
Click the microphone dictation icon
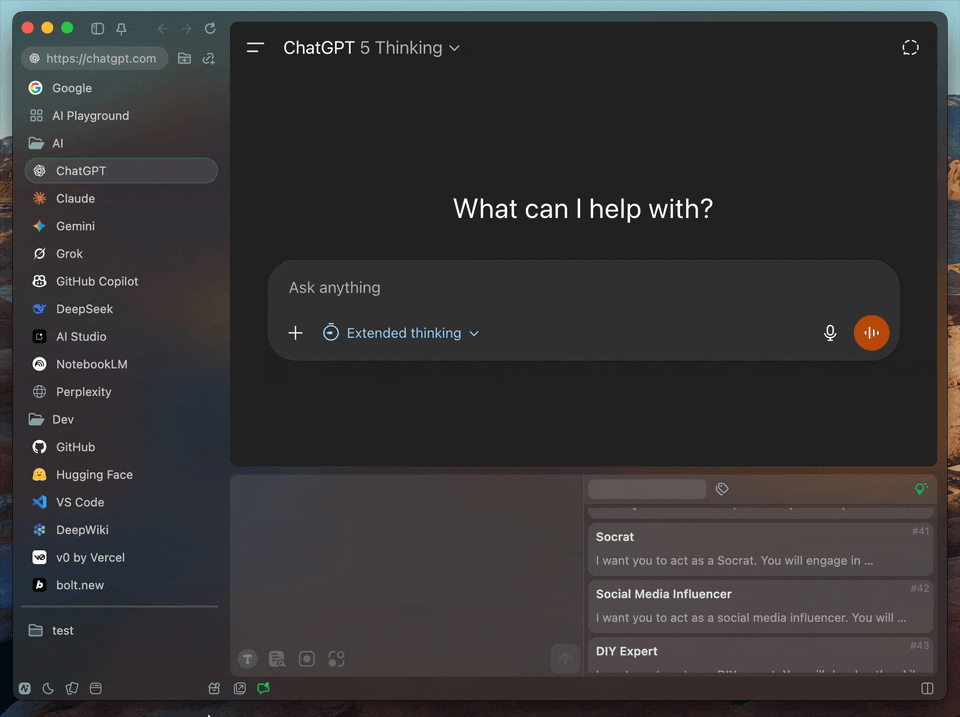coord(830,332)
